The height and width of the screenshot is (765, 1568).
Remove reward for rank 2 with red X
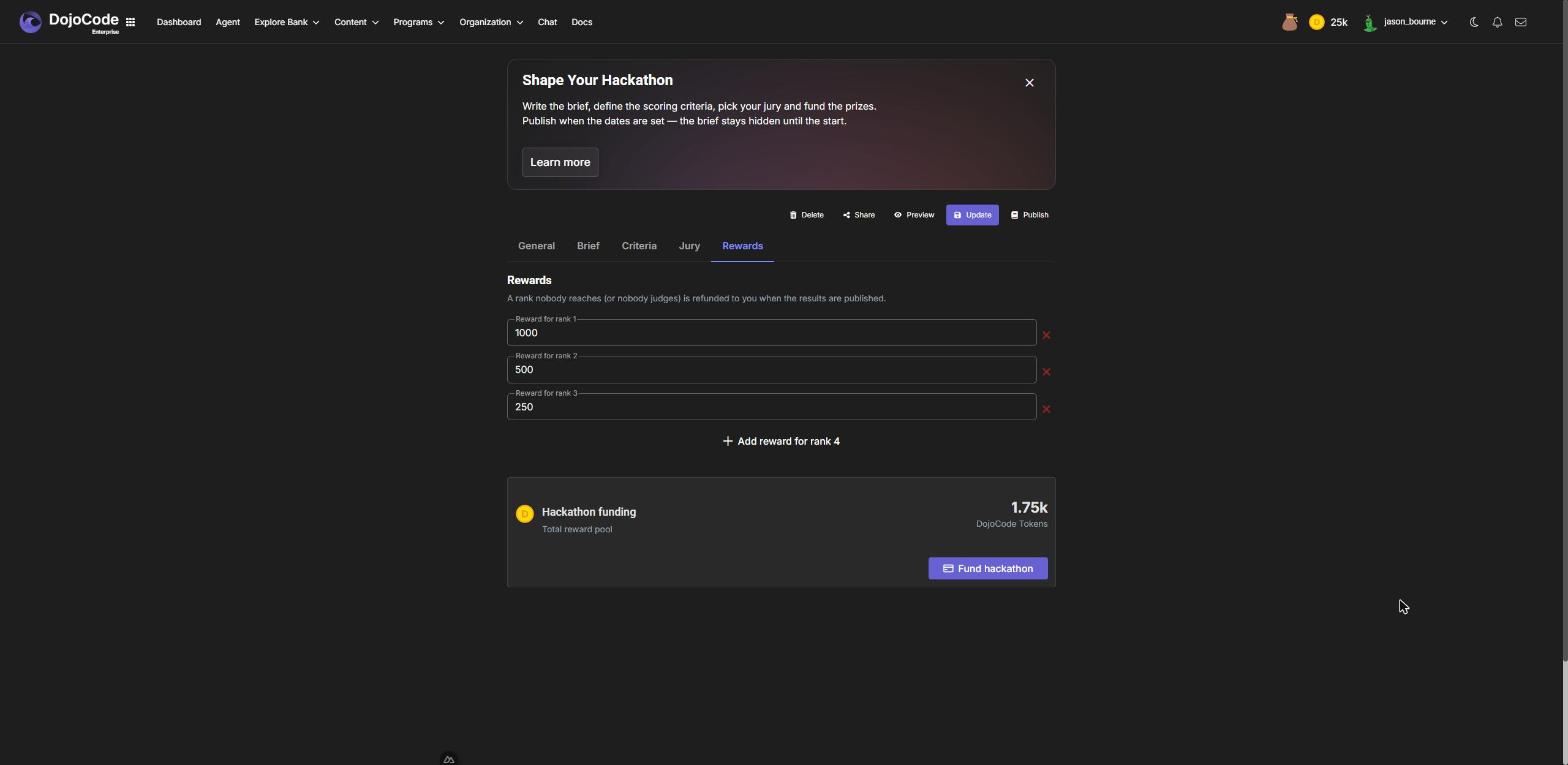(1046, 372)
